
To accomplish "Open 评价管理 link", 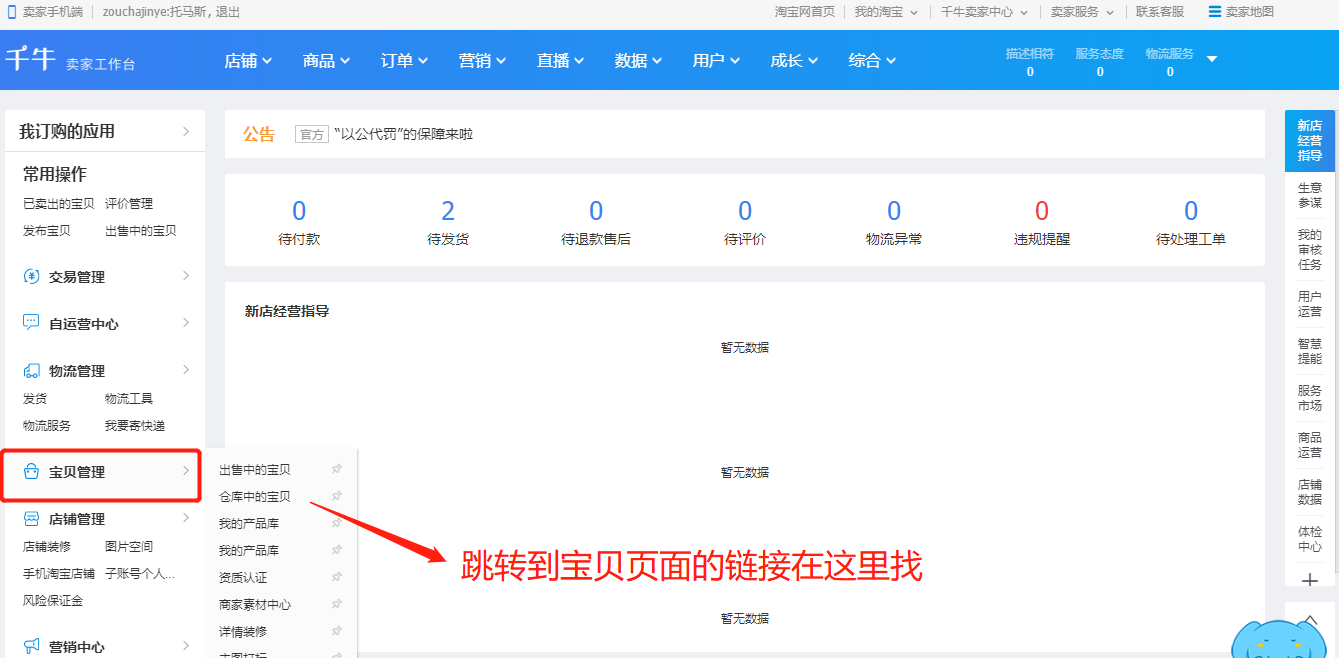I will tap(129, 203).
